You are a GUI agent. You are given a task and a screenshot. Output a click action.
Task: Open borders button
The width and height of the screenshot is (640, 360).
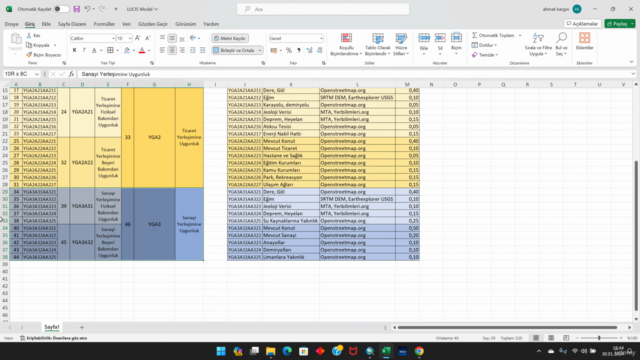click(x=110, y=50)
